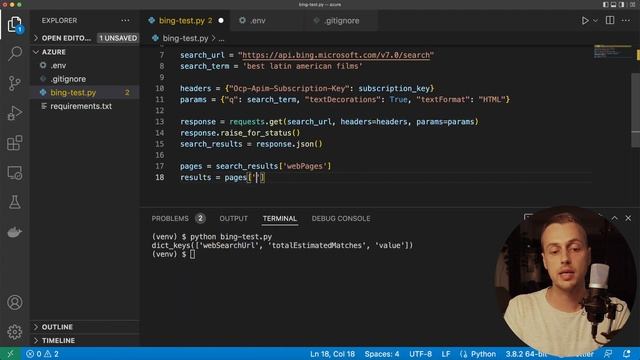Screen dimensions: 640x360
Task: Click the remote window indicator in status bar
Action: pos(10,354)
